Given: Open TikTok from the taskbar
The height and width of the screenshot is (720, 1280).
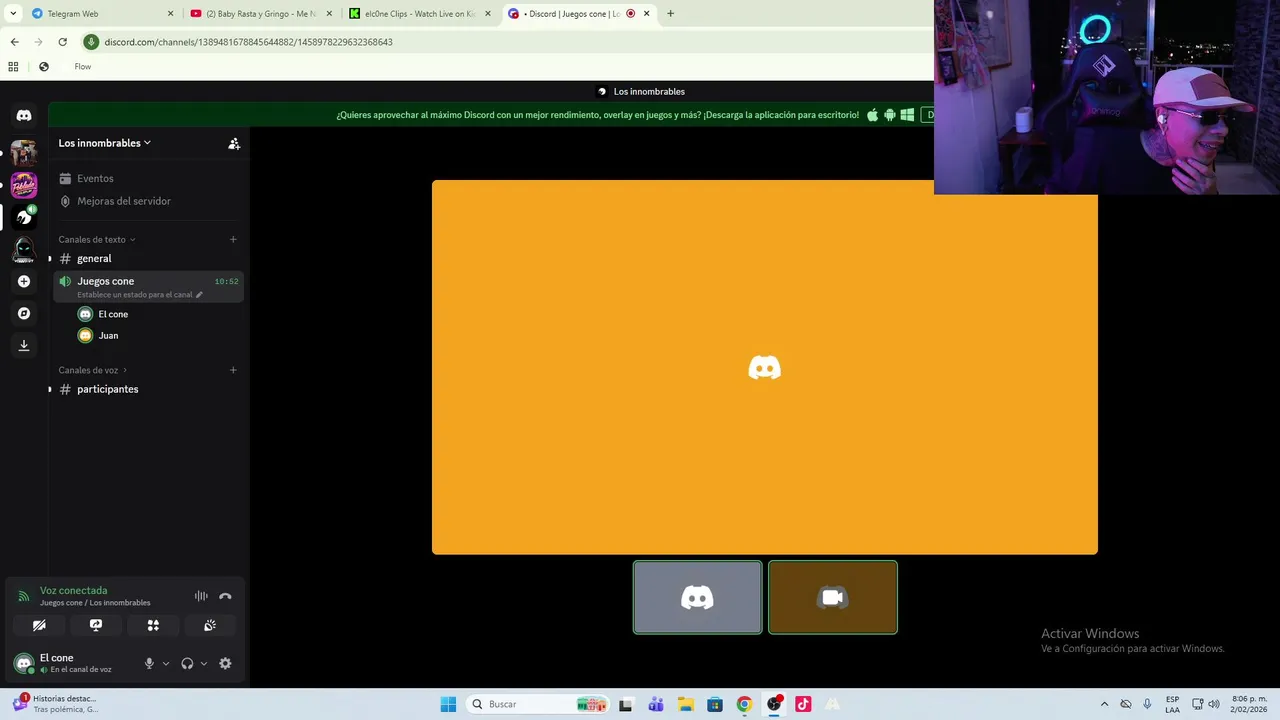Looking at the screenshot, I should (x=803, y=704).
